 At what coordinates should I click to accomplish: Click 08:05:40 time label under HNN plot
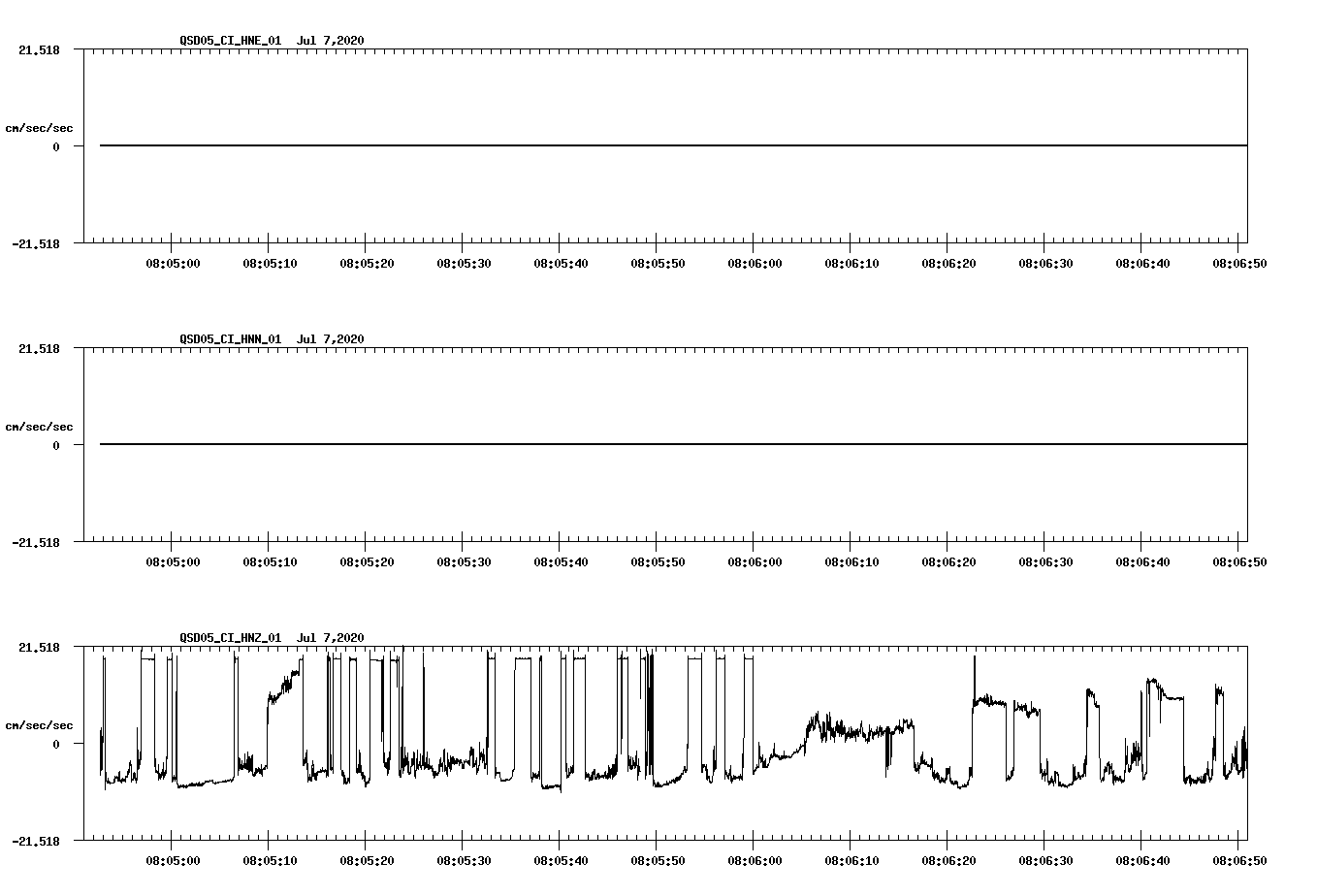click(561, 562)
